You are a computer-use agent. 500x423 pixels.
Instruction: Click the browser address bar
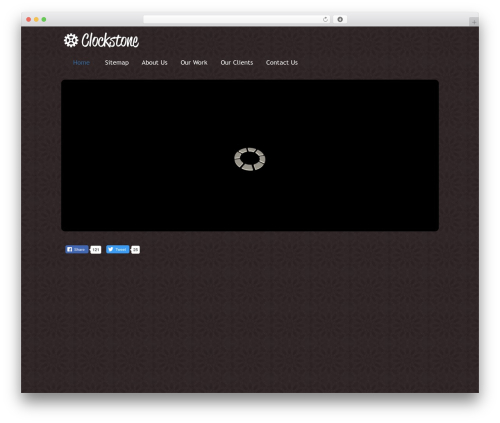point(237,20)
